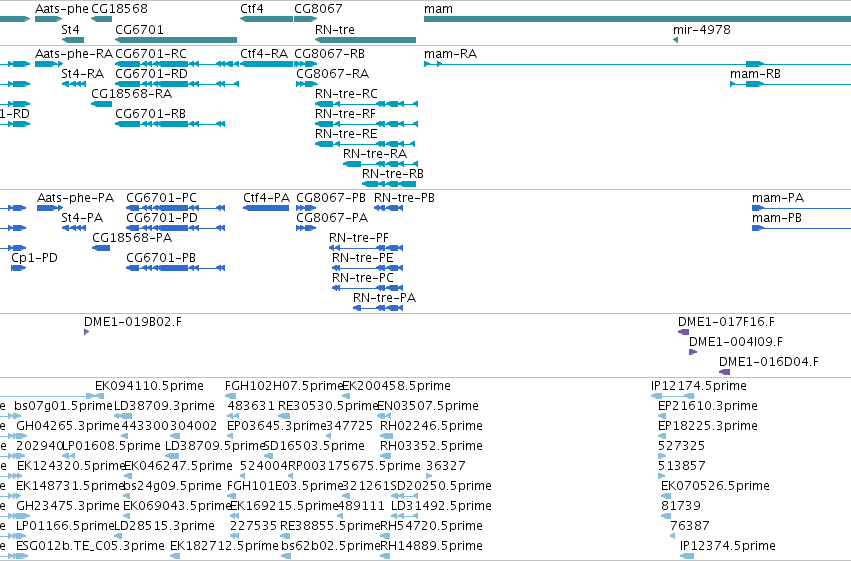The width and height of the screenshot is (851, 561).
Task: Click the CG6701-PB protein label
Action: click(161, 258)
